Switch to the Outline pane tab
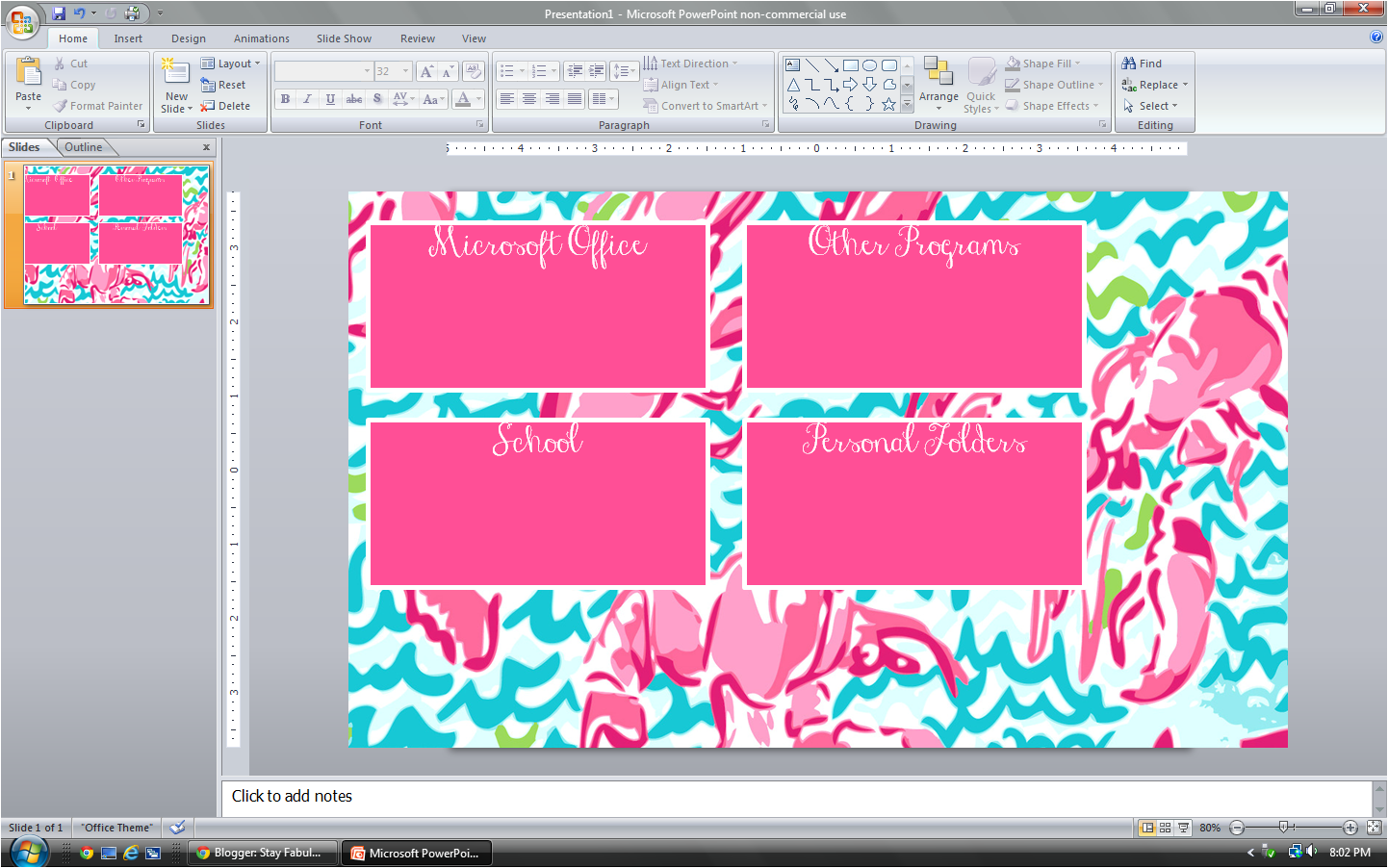The height and width of the screenshot is (868, 1388). (84, 147)
